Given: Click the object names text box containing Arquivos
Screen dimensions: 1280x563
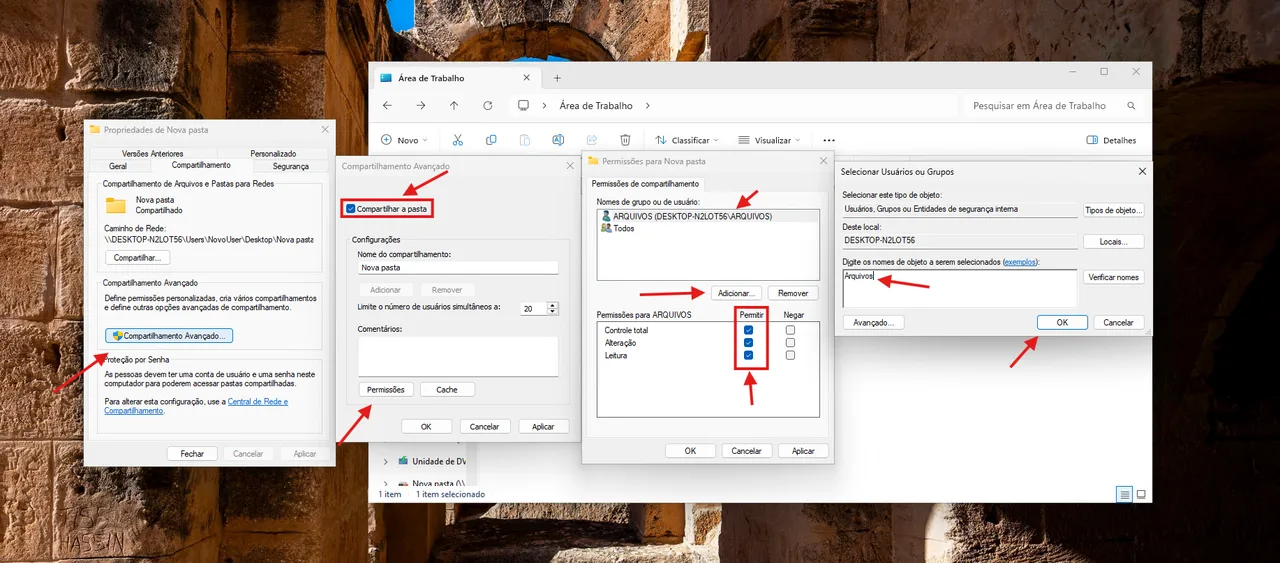Looking at the screenshot, I should click(x=959, y=288).
